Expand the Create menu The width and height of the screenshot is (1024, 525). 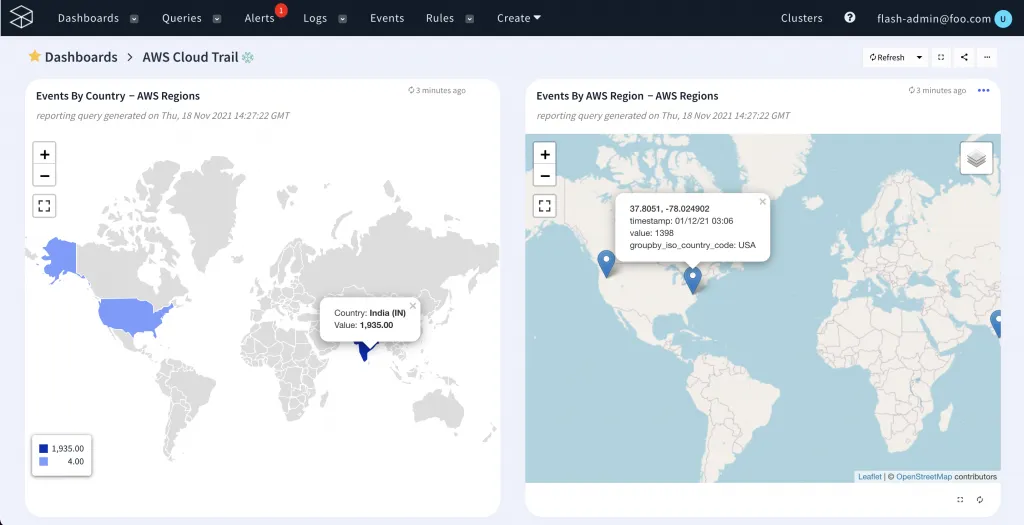pos(519,18)
